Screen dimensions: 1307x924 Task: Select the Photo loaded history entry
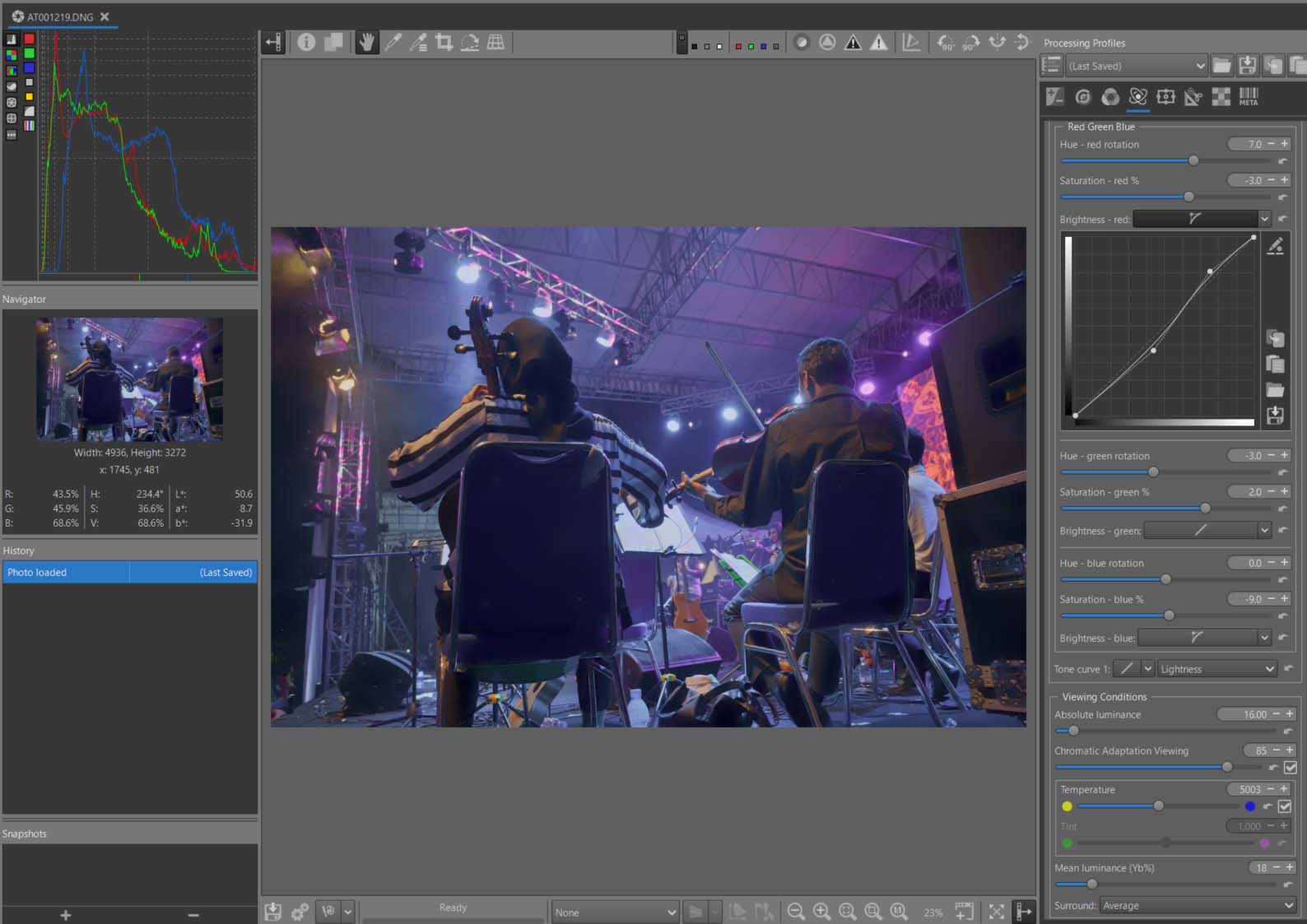pyautogui.click(x=66, y=572)
